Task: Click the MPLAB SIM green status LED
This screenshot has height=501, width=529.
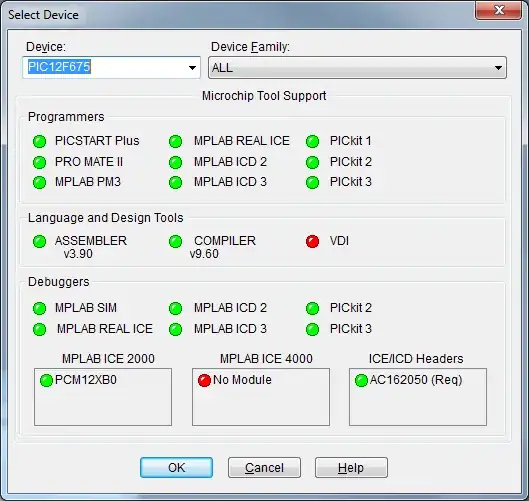Action: click(39, 308)
